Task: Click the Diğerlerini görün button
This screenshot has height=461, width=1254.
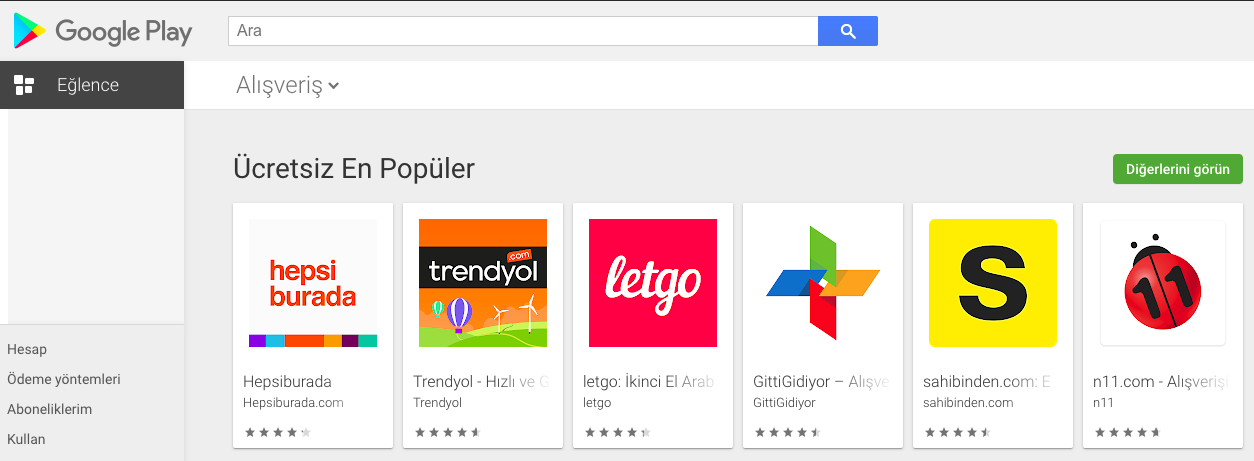Action: pos(1178,169)
